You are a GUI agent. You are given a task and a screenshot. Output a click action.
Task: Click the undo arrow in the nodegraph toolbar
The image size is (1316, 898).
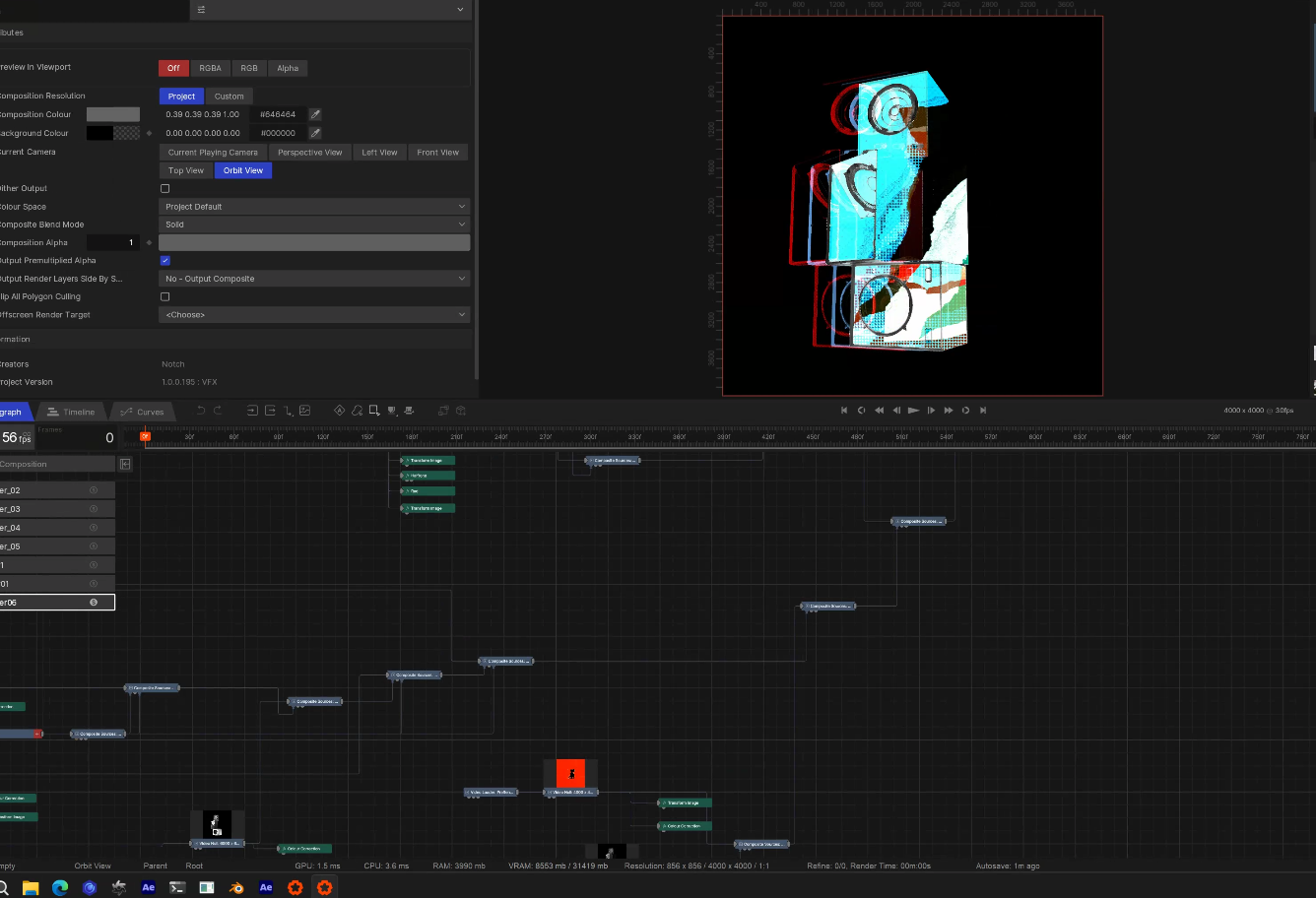(201, 411)
